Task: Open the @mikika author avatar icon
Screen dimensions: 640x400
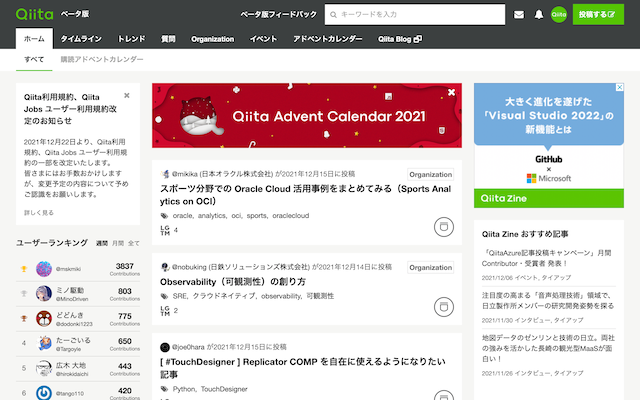Action: coord(165,174)
